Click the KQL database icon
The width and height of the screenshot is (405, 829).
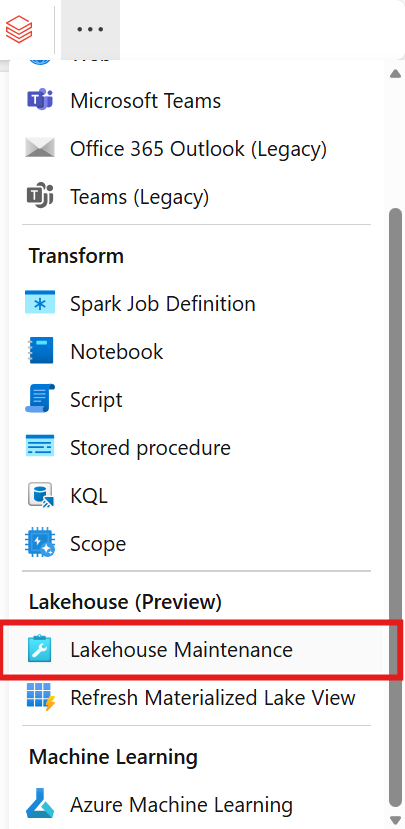pos(40,496)
